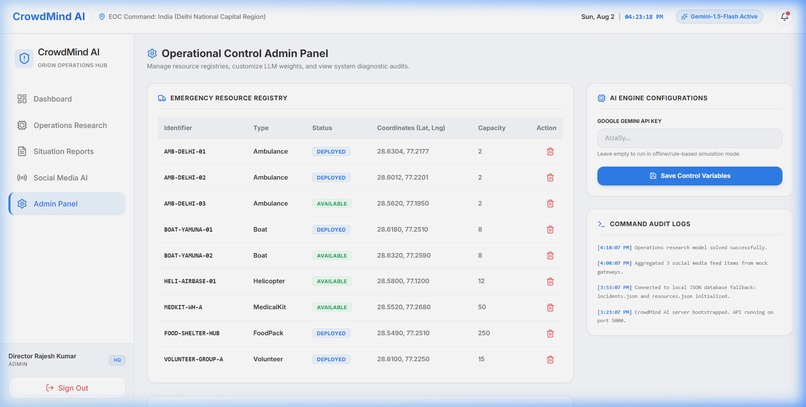Click the Status column header
806x407 pixels.
coord(322,128)
